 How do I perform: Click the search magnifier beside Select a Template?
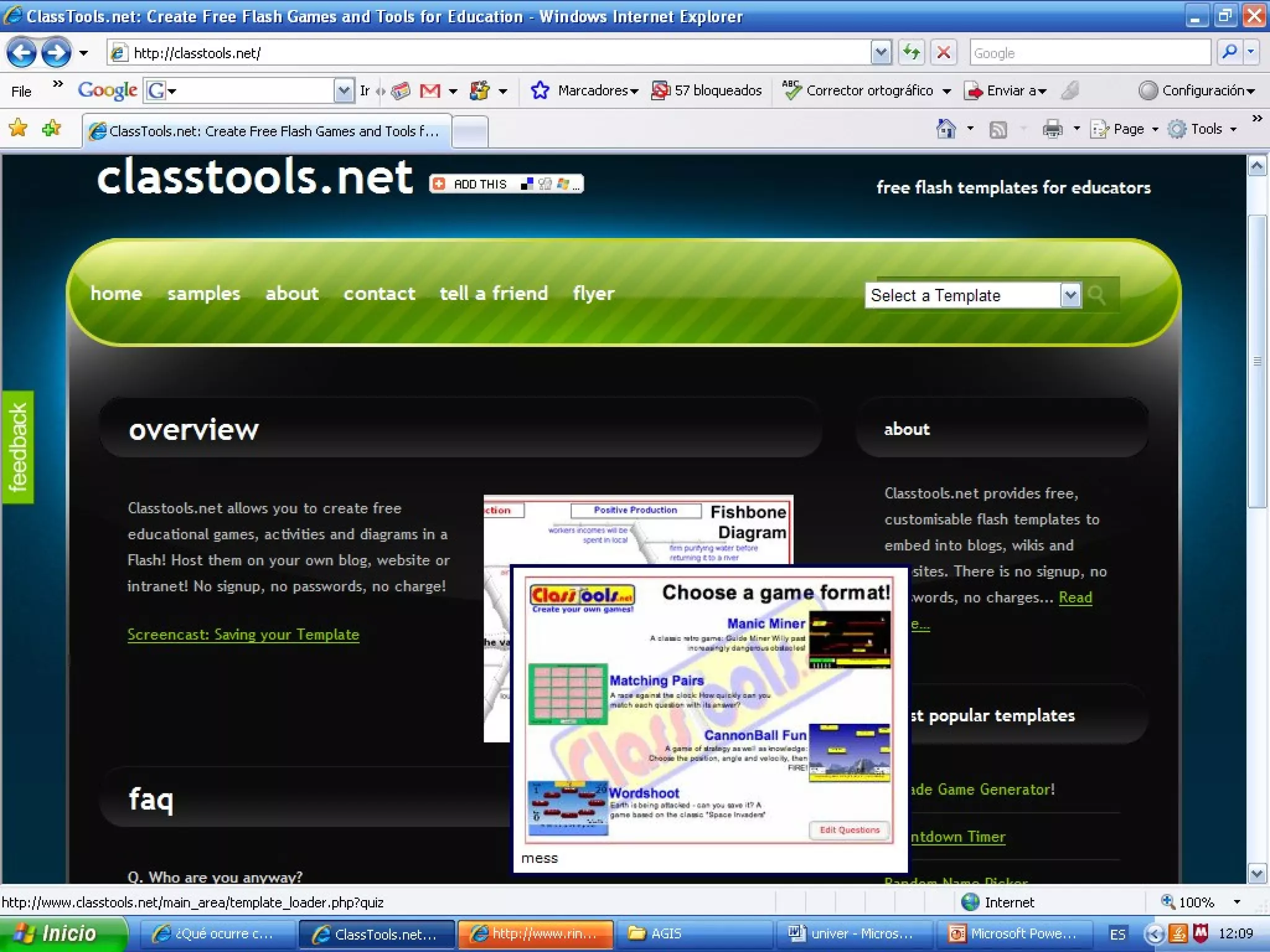point(1096,295)
